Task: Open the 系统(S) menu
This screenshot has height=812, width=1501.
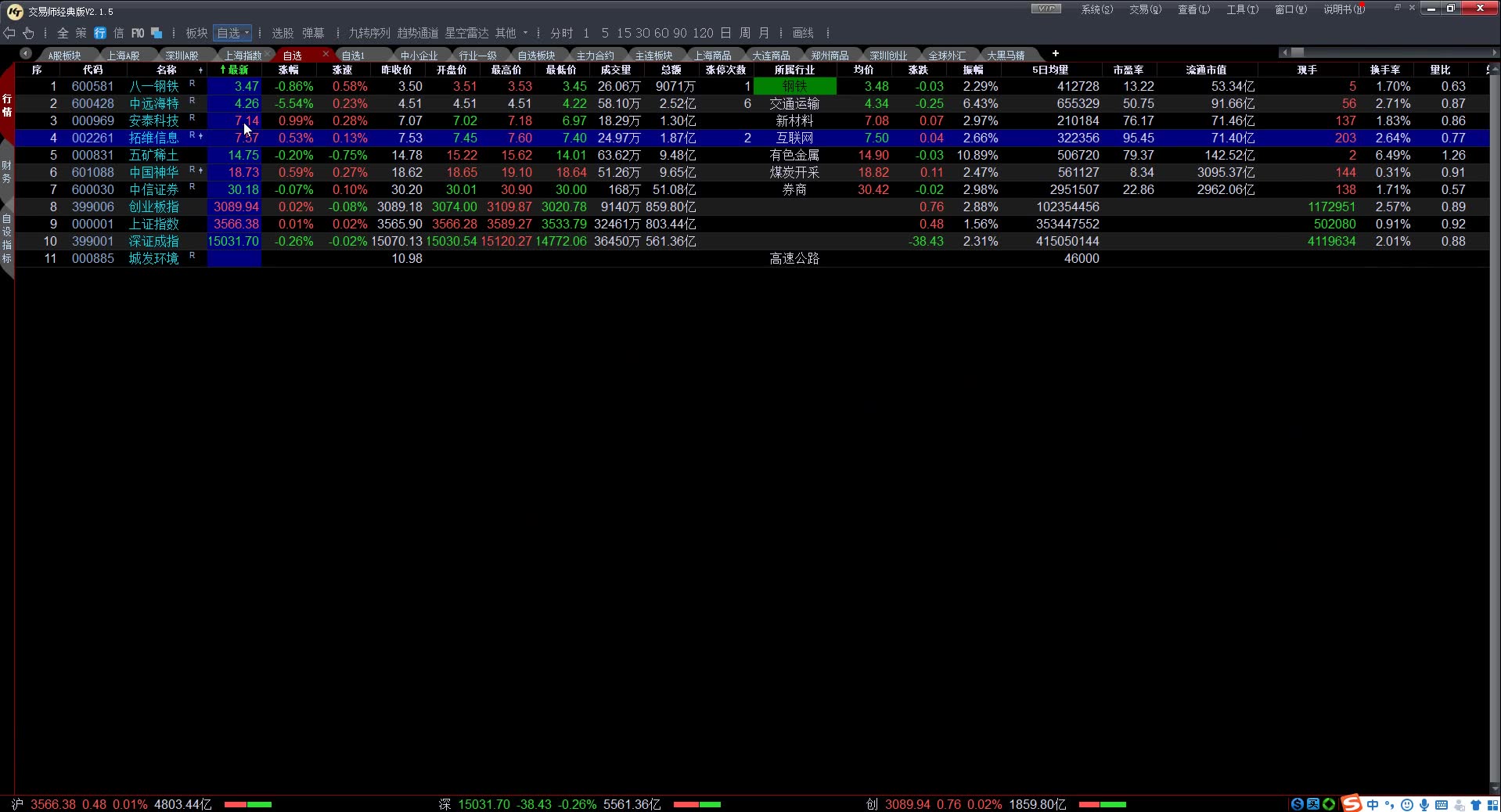Action: click(x=1096, y=9)
